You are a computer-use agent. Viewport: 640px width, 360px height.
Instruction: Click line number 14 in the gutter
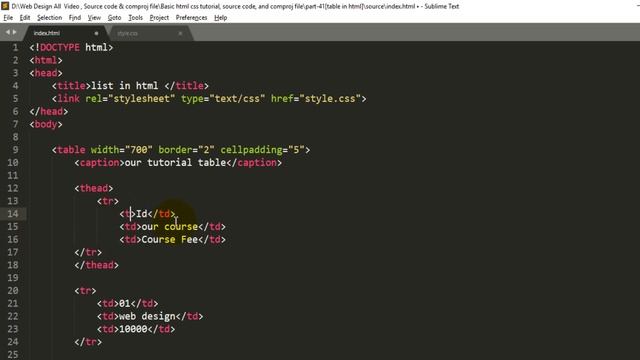(x=13, y=213)
